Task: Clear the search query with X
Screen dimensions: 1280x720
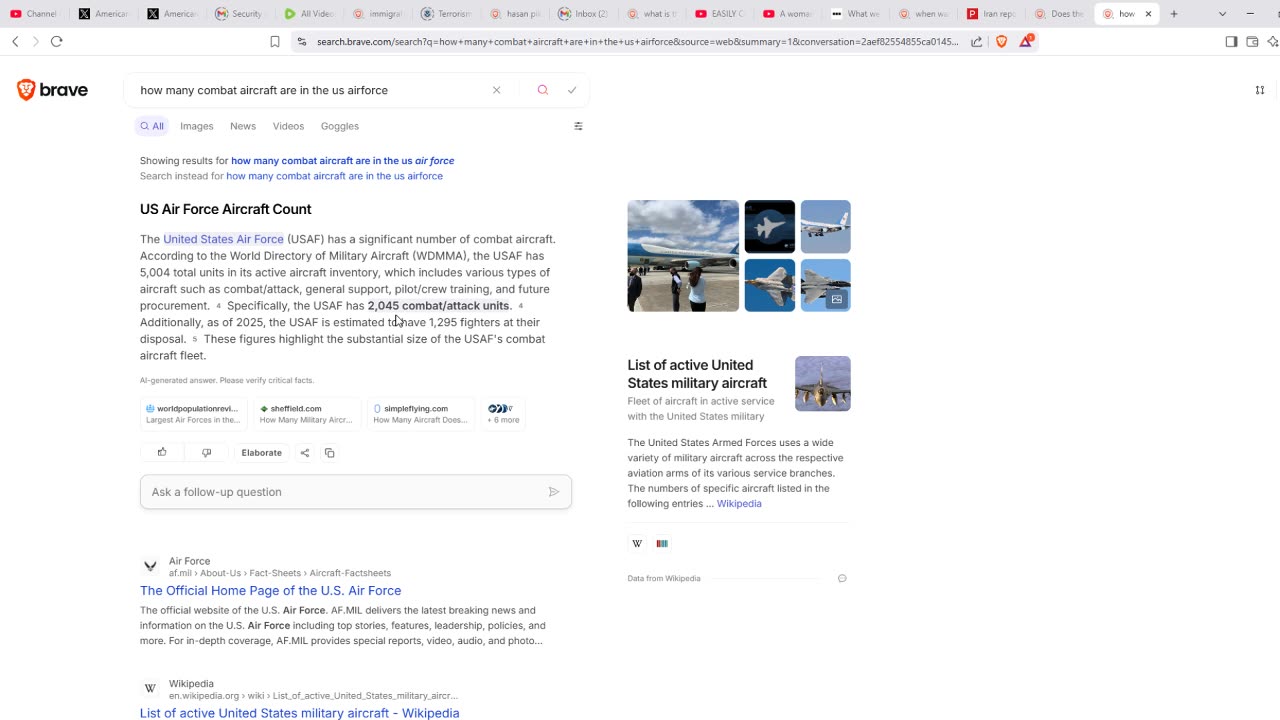Action: [x=496, y=90]
